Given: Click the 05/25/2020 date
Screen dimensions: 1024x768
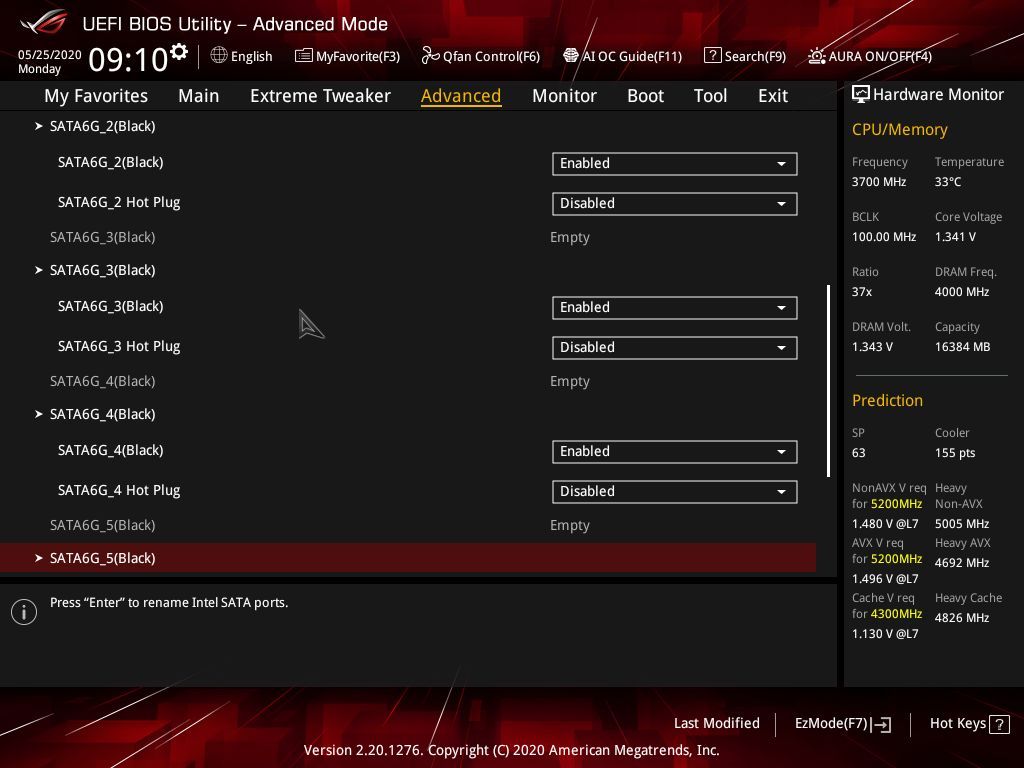Looking at the screenshot, I should pyautogui.click(x=50, y=55).
